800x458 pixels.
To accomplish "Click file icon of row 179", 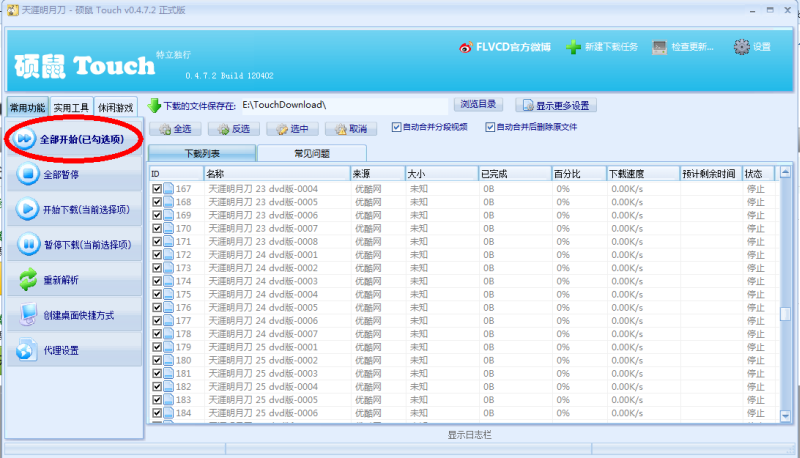I will [x=168, y=347].
